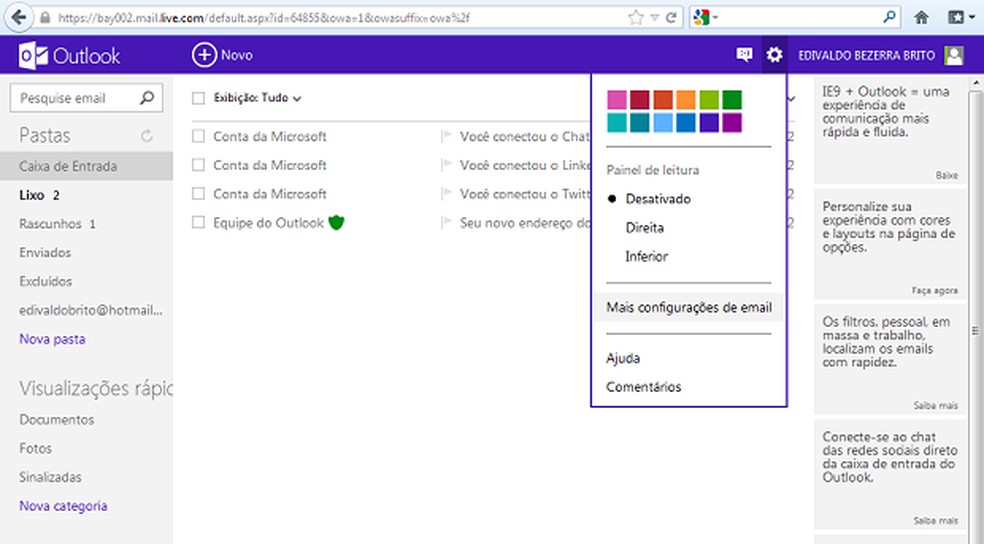Click the green trusted sender shield icon

coord(336,222)
